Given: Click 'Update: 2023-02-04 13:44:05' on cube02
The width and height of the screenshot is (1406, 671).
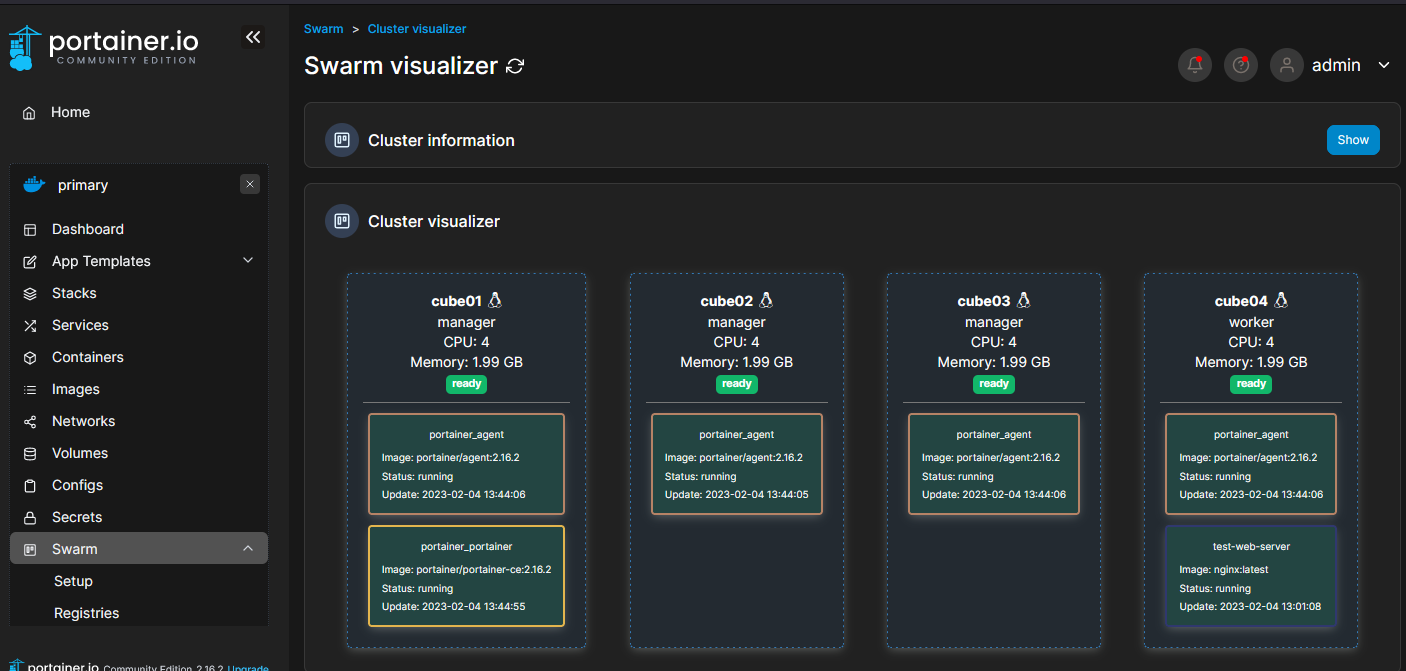Looking at the screenshot, I should [737, 495].
